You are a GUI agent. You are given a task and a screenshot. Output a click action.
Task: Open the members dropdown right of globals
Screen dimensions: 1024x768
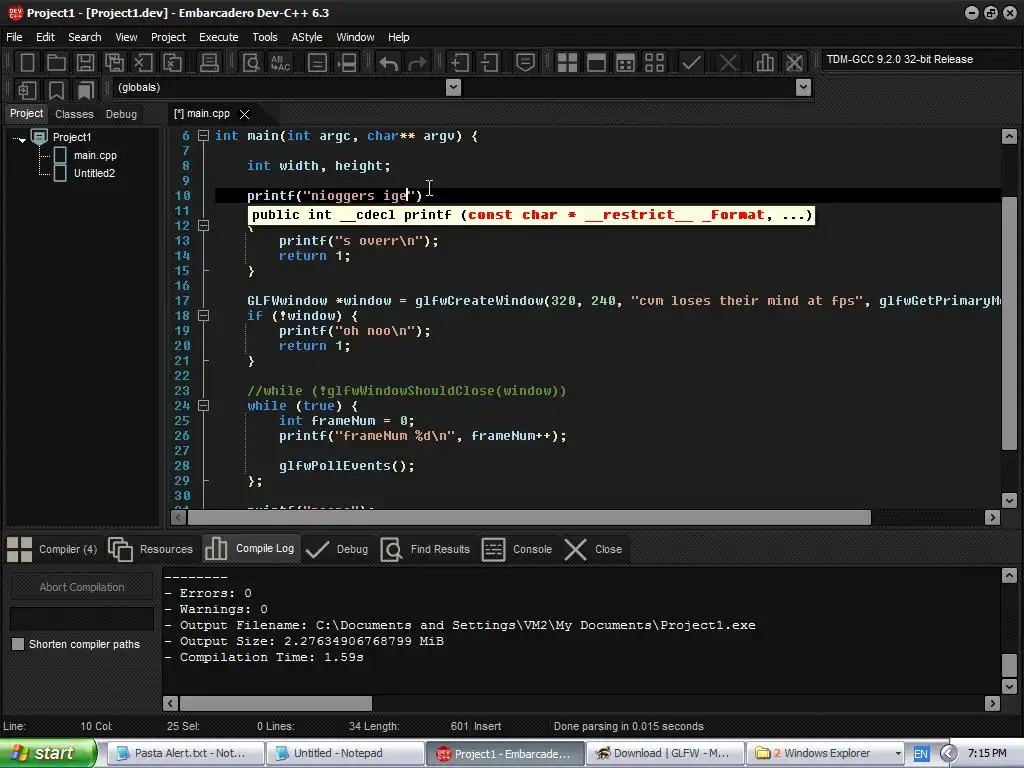point(804,87)
